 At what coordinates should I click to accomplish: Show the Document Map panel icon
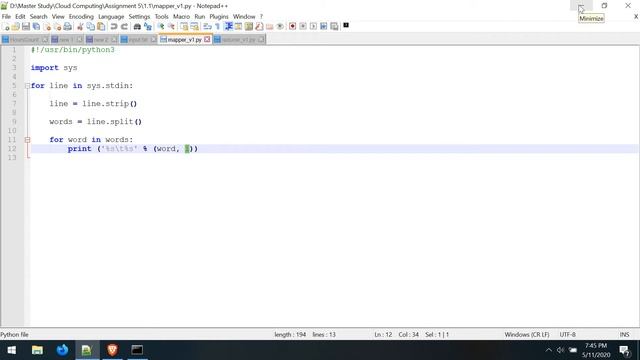pos(249,27)
